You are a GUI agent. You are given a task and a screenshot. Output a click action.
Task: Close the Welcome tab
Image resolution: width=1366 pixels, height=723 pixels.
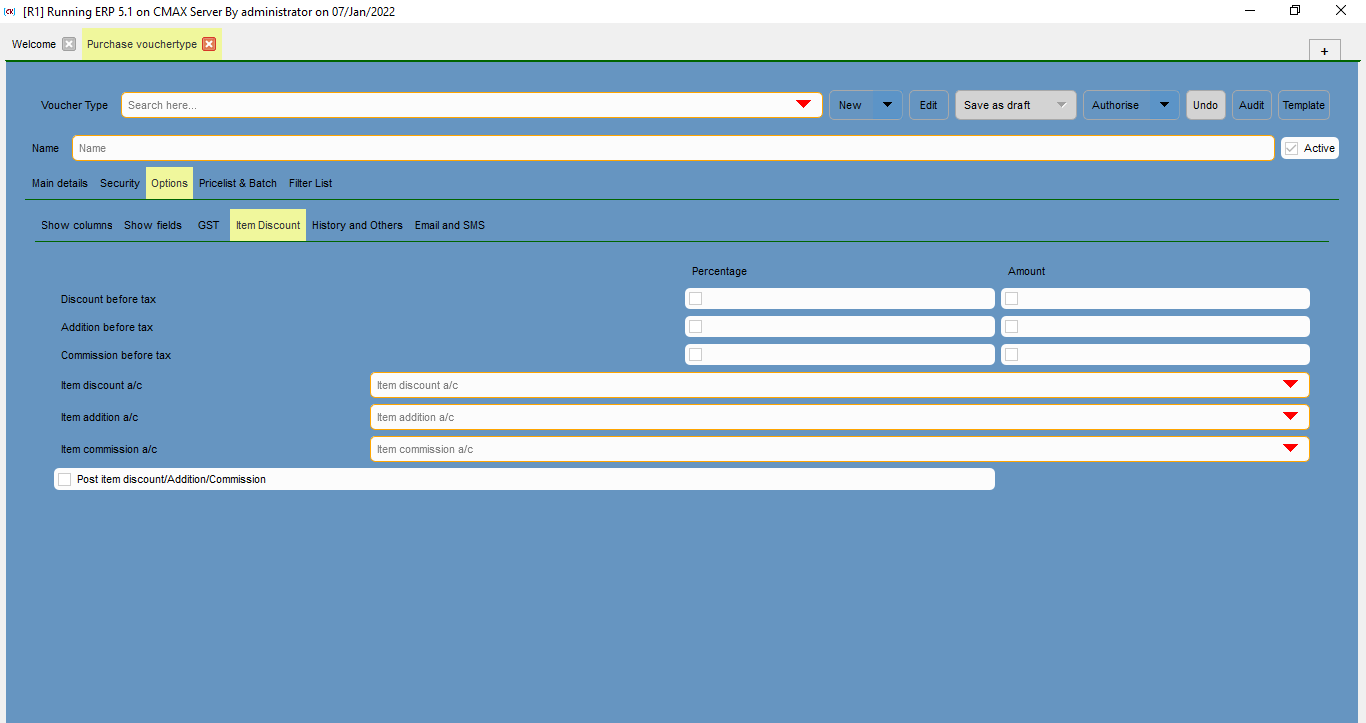coord(69,44)
